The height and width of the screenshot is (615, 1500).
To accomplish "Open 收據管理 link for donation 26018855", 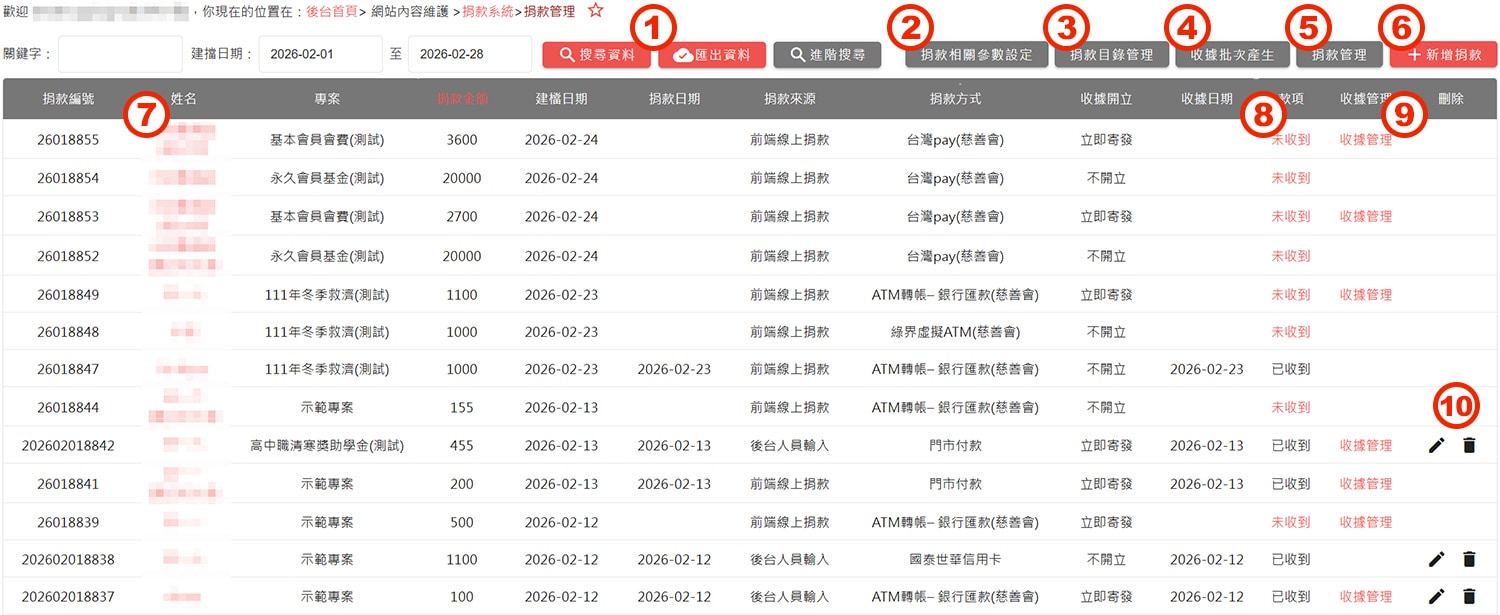I will [1365, 140].
